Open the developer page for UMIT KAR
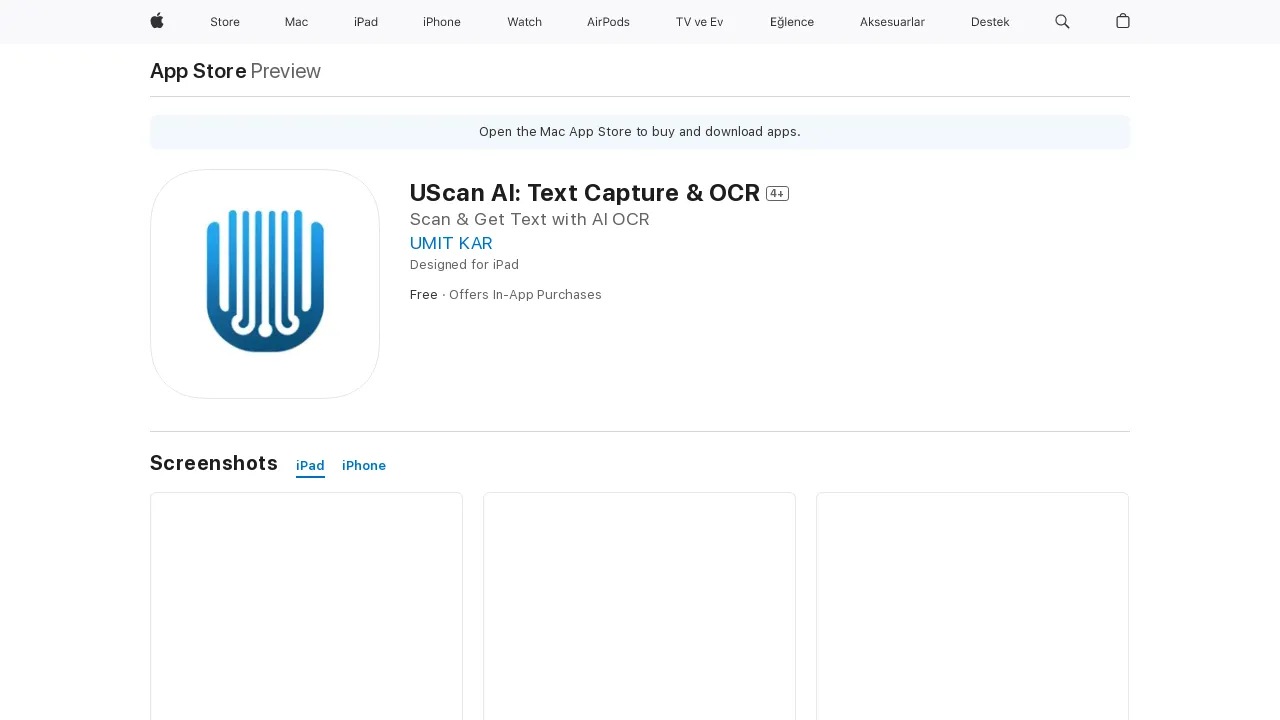The image size is (1280, 720). 450,243
